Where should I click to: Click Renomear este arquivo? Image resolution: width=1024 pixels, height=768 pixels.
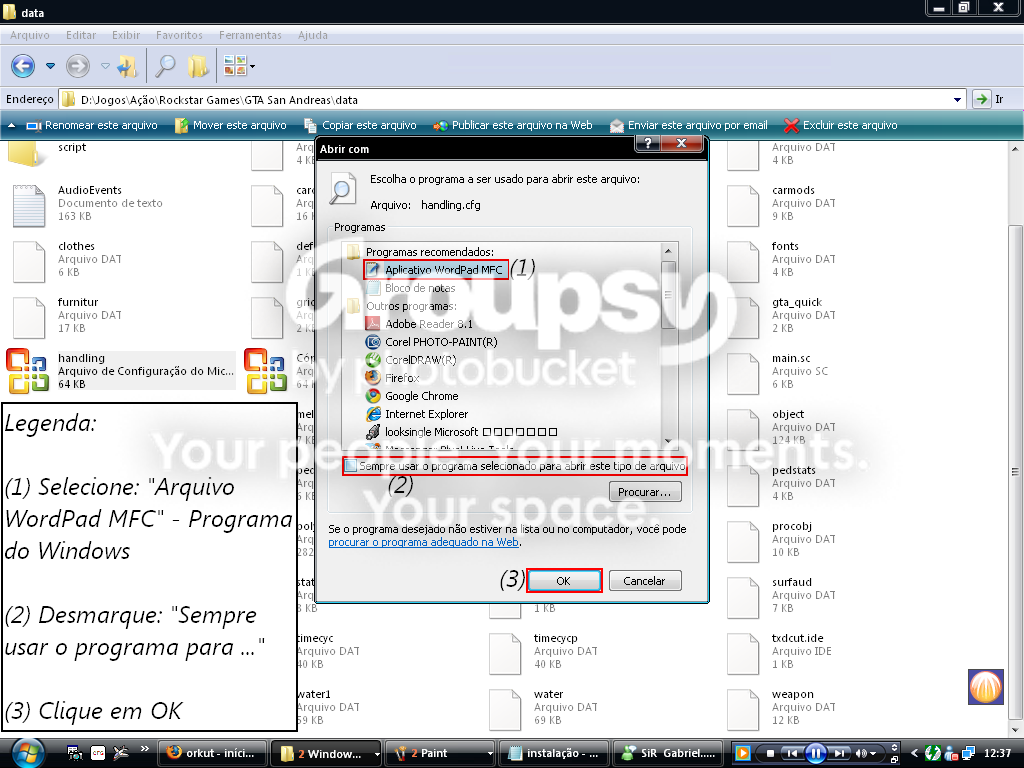(91, 125)
